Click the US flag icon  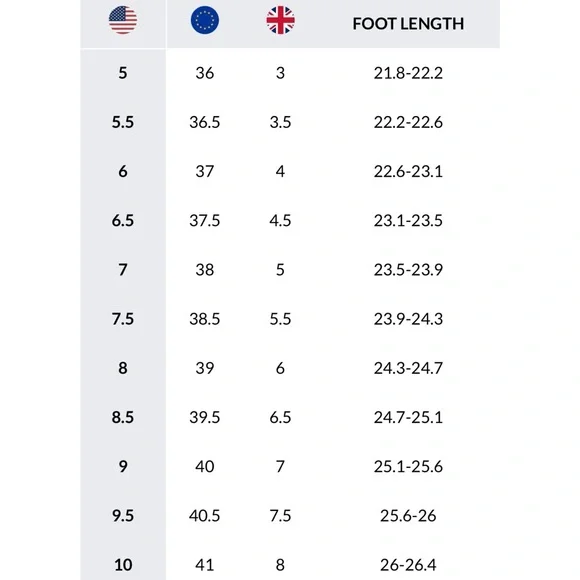[123, 20]
